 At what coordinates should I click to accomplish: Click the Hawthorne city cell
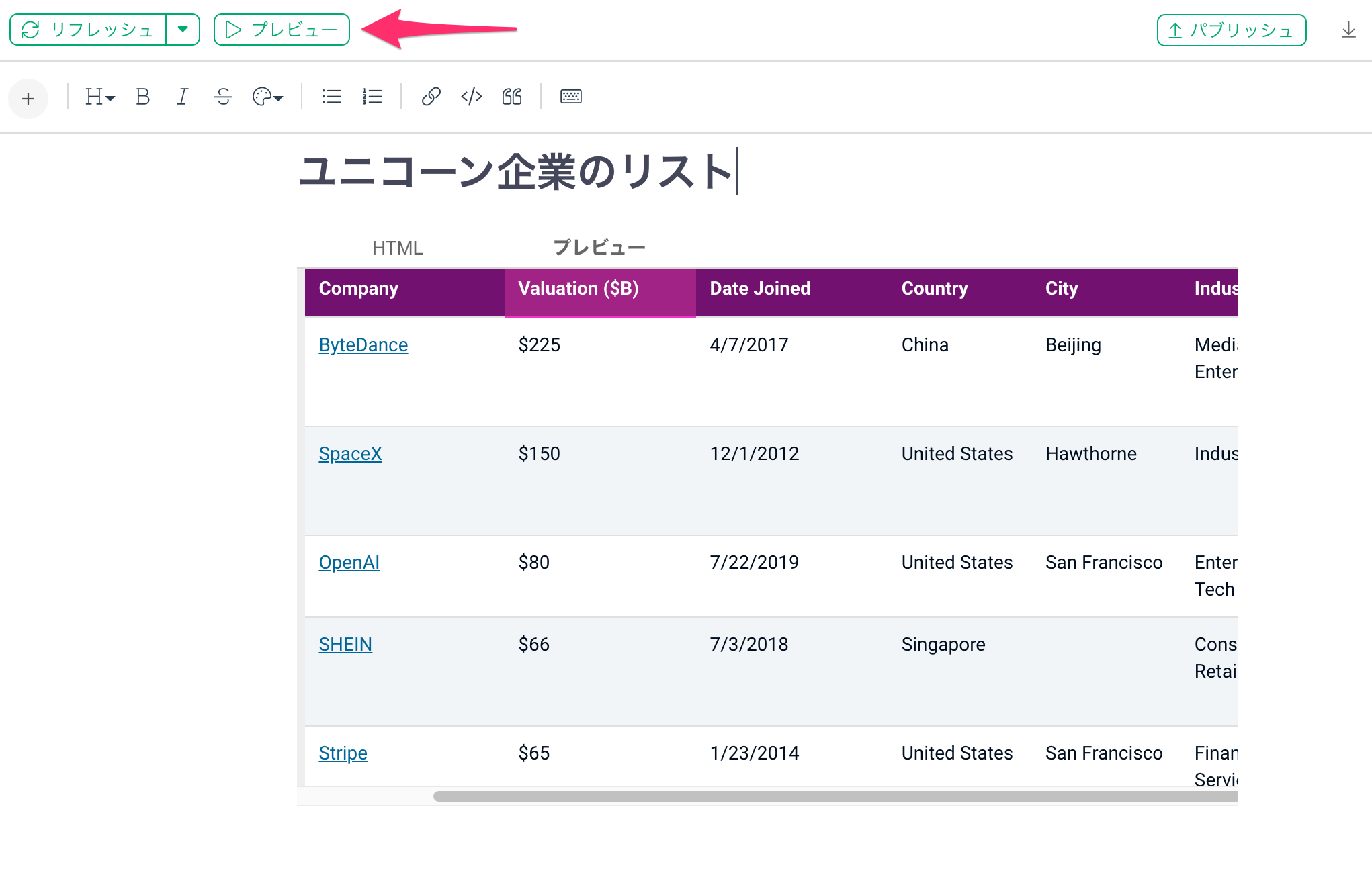1091,454
